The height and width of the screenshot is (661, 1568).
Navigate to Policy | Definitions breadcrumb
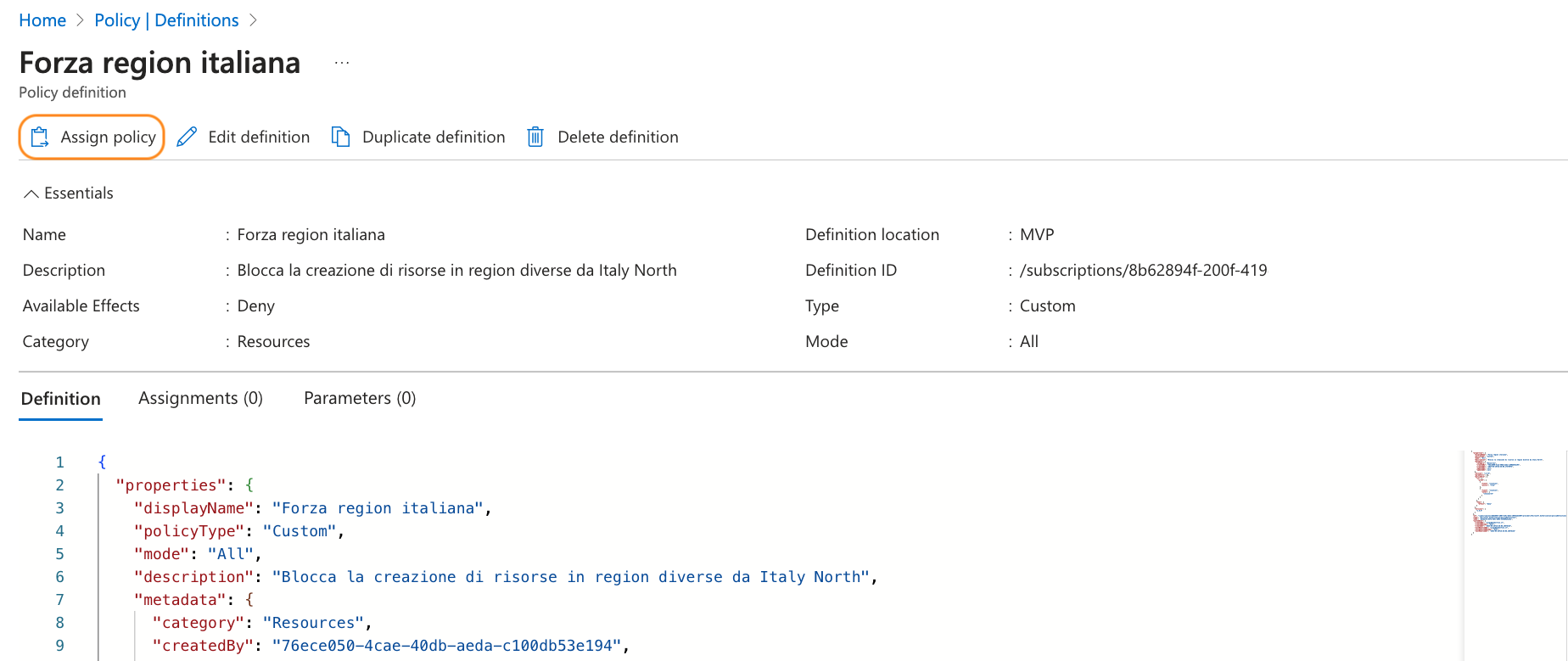(166, 20)
